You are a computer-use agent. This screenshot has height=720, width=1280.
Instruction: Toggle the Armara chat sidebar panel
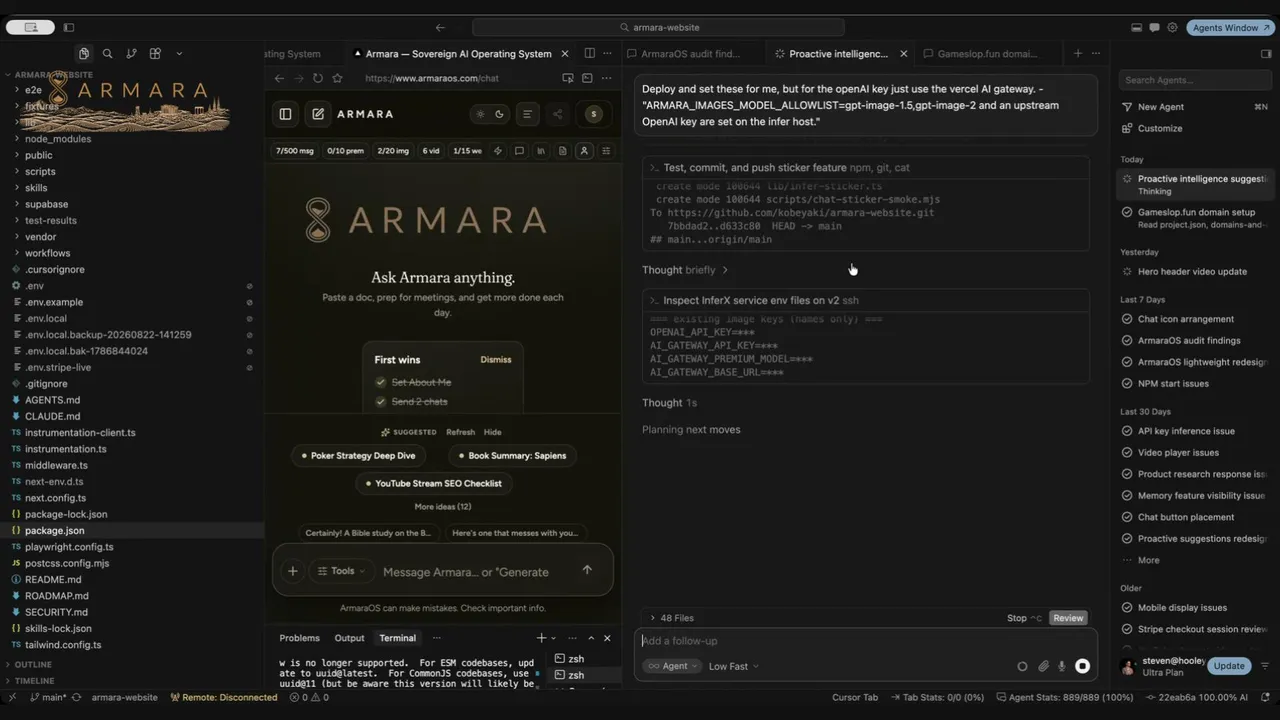click(x=285, y=114)
